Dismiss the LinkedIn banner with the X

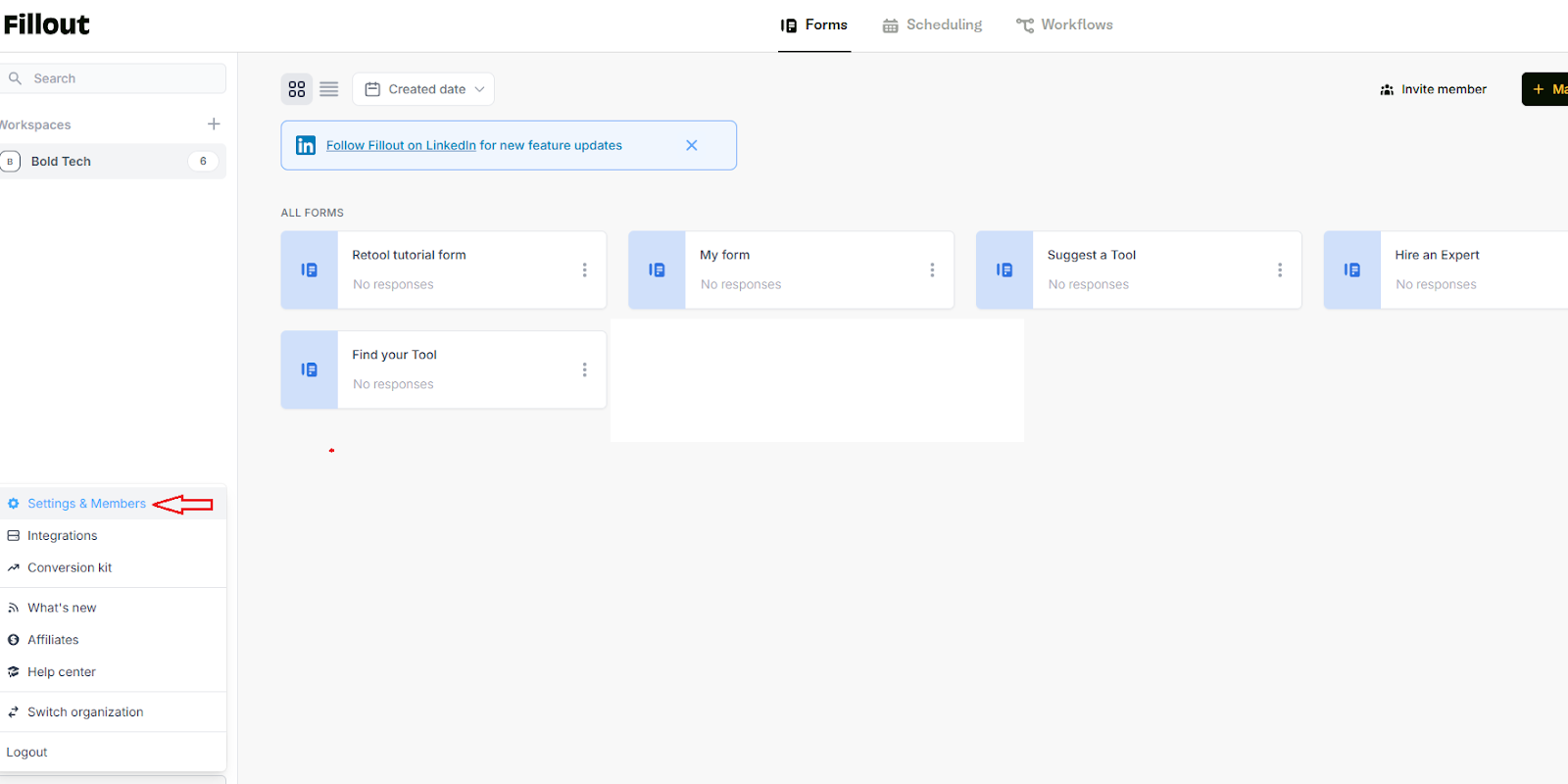pos(692,145)
